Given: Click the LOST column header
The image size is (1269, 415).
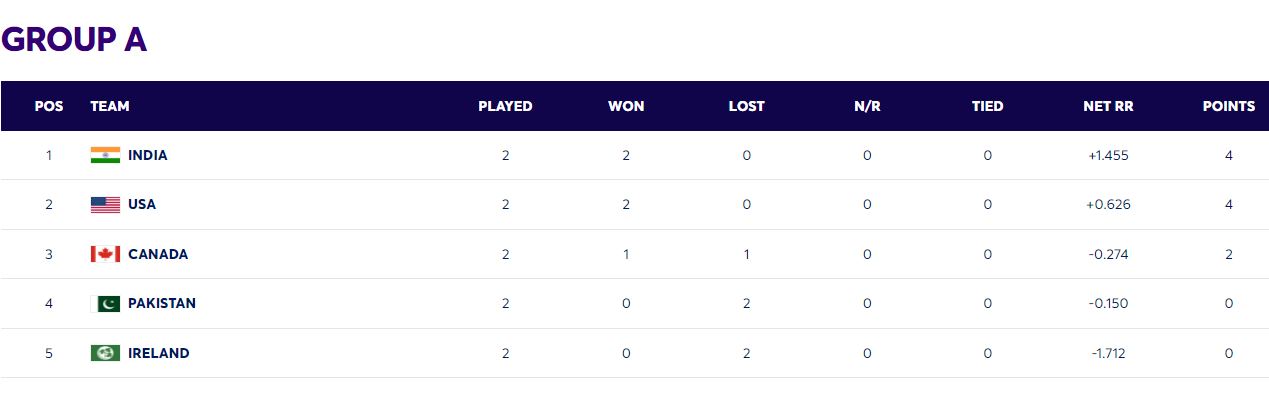Looking at the screenshot, I should (746, 106).
